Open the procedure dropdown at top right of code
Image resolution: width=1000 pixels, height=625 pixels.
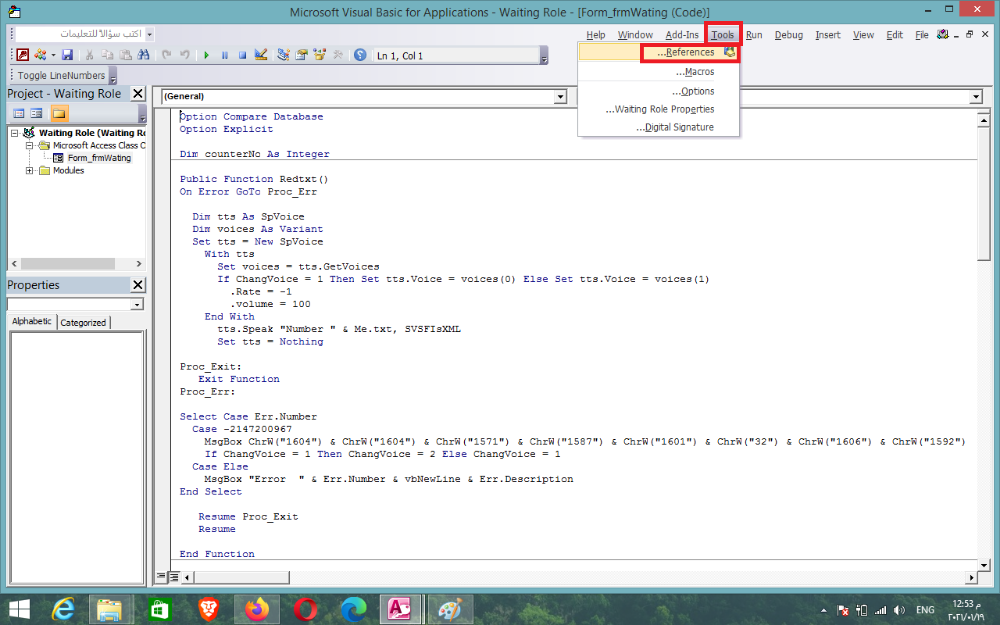click(975, 97)
